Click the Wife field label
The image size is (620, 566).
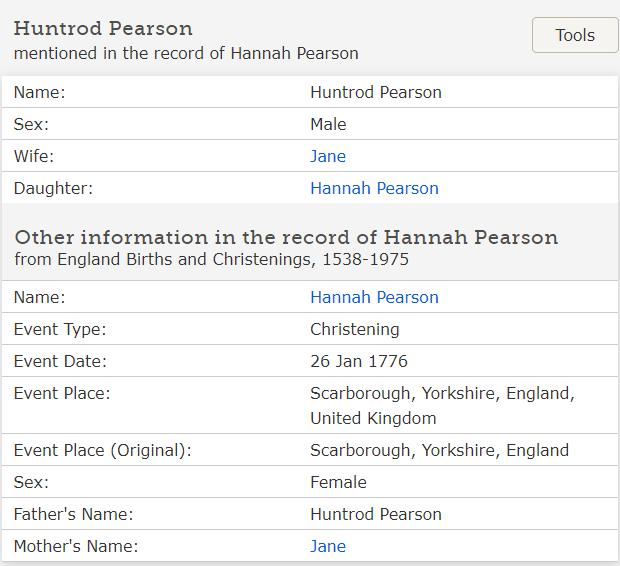click(x=34, y=156)
